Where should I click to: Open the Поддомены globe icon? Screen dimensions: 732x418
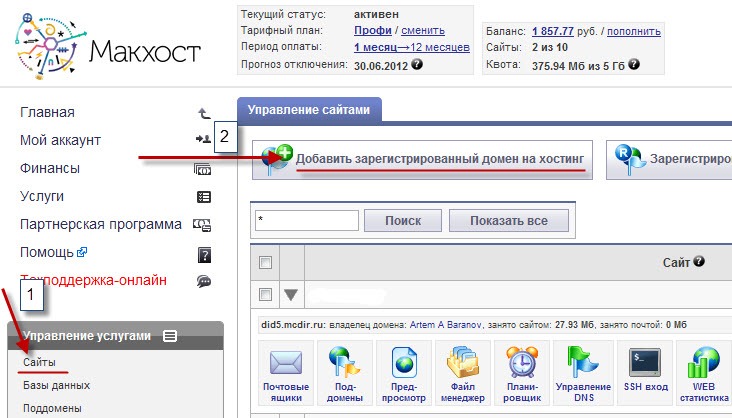(x=345, y=361)
